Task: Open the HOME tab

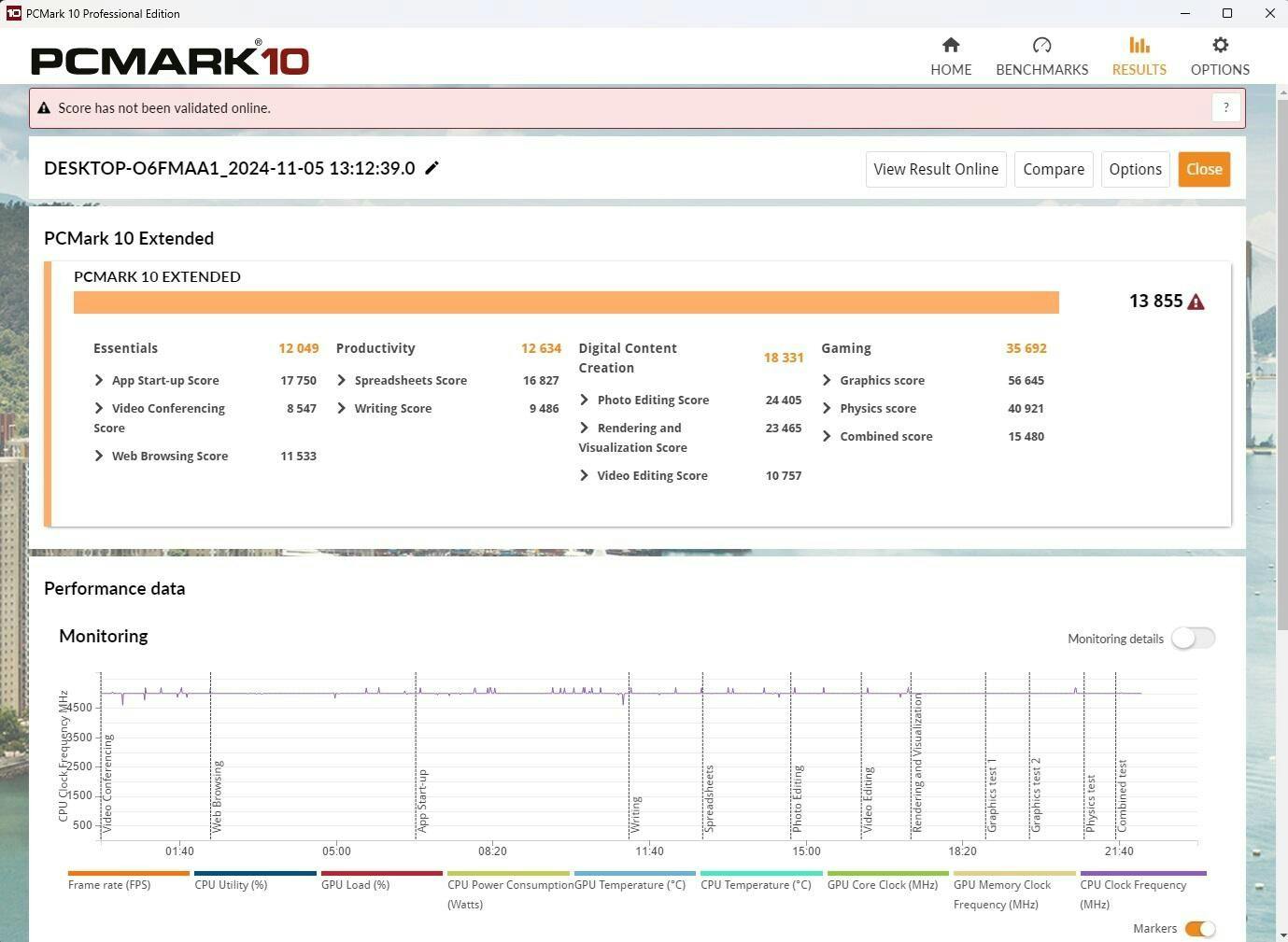Action: tap(951, 56)
